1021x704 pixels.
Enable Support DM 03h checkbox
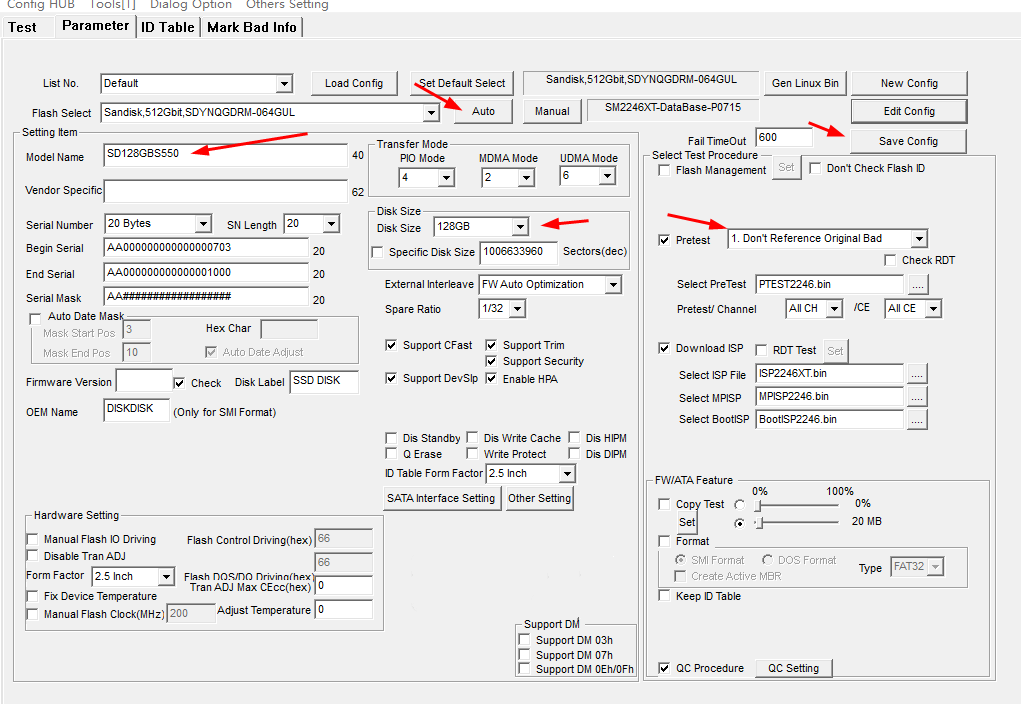coord(524,640)
